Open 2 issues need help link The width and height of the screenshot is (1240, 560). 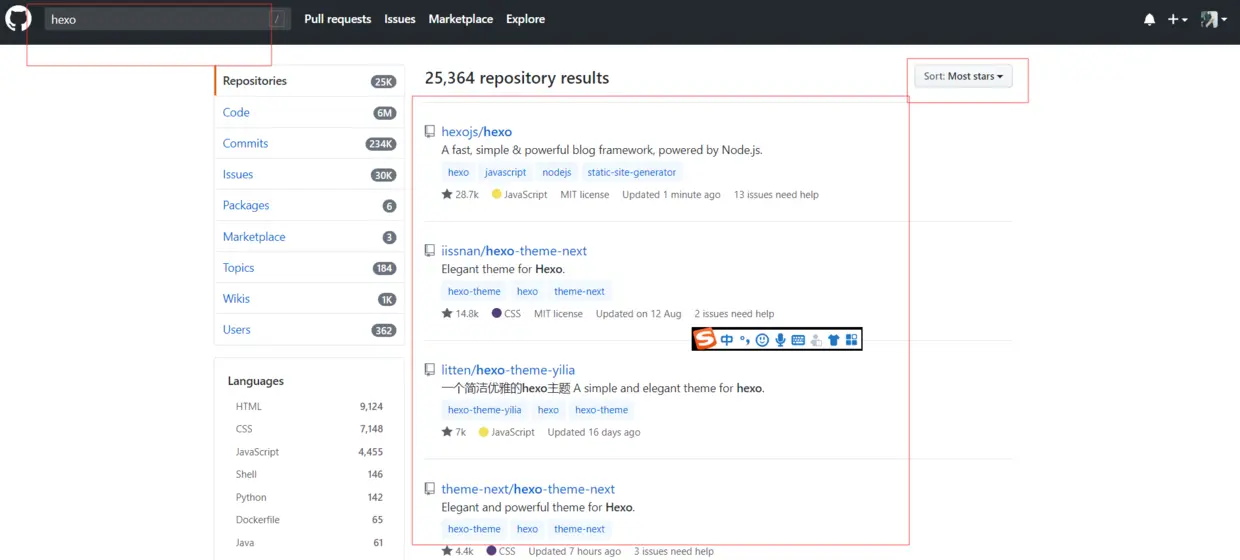click(x=734, y=314)
